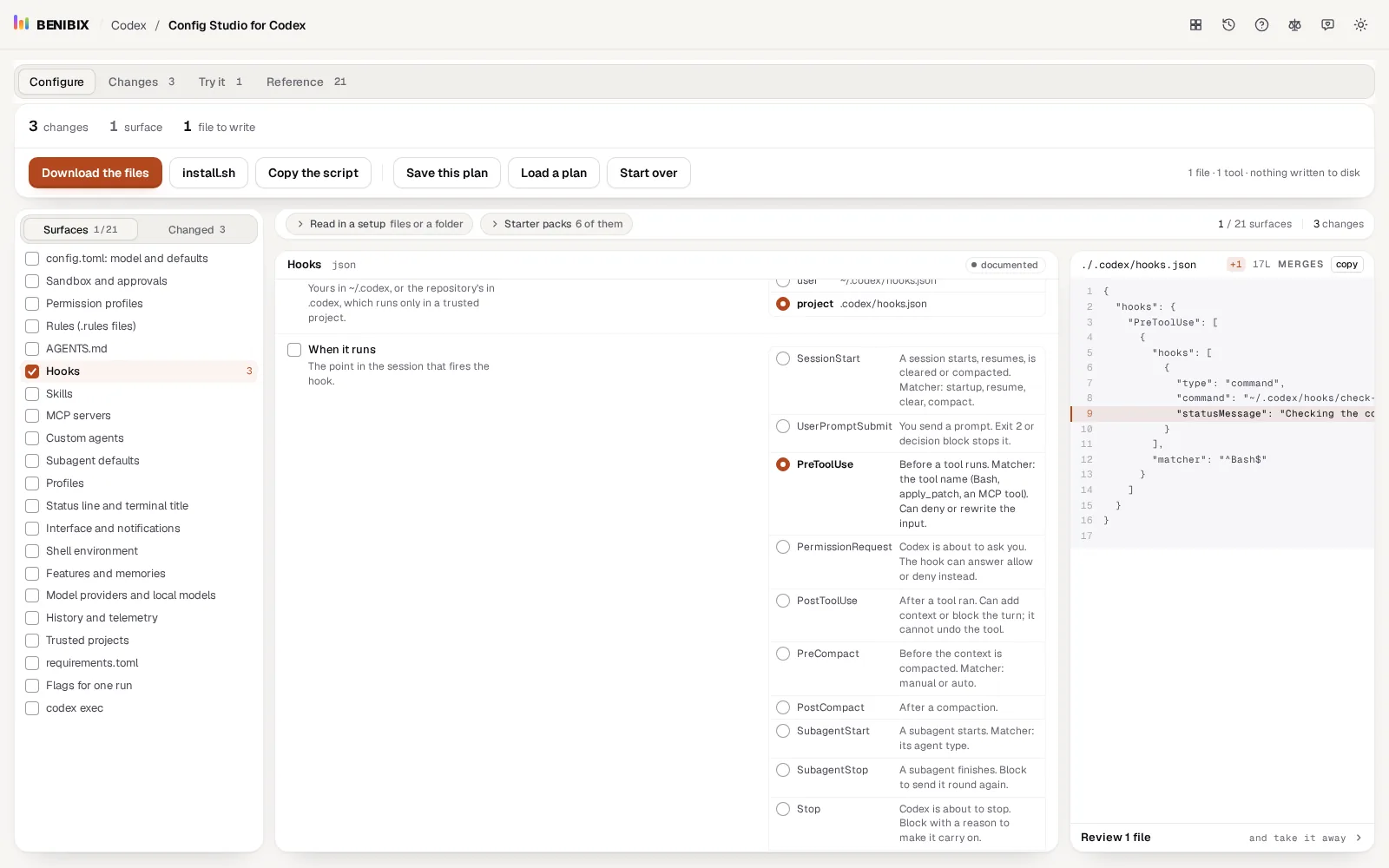Viewport: 1389px width, 868px height.
Task: Select the Stop hook radio button
Action: [x=783, y=809]
